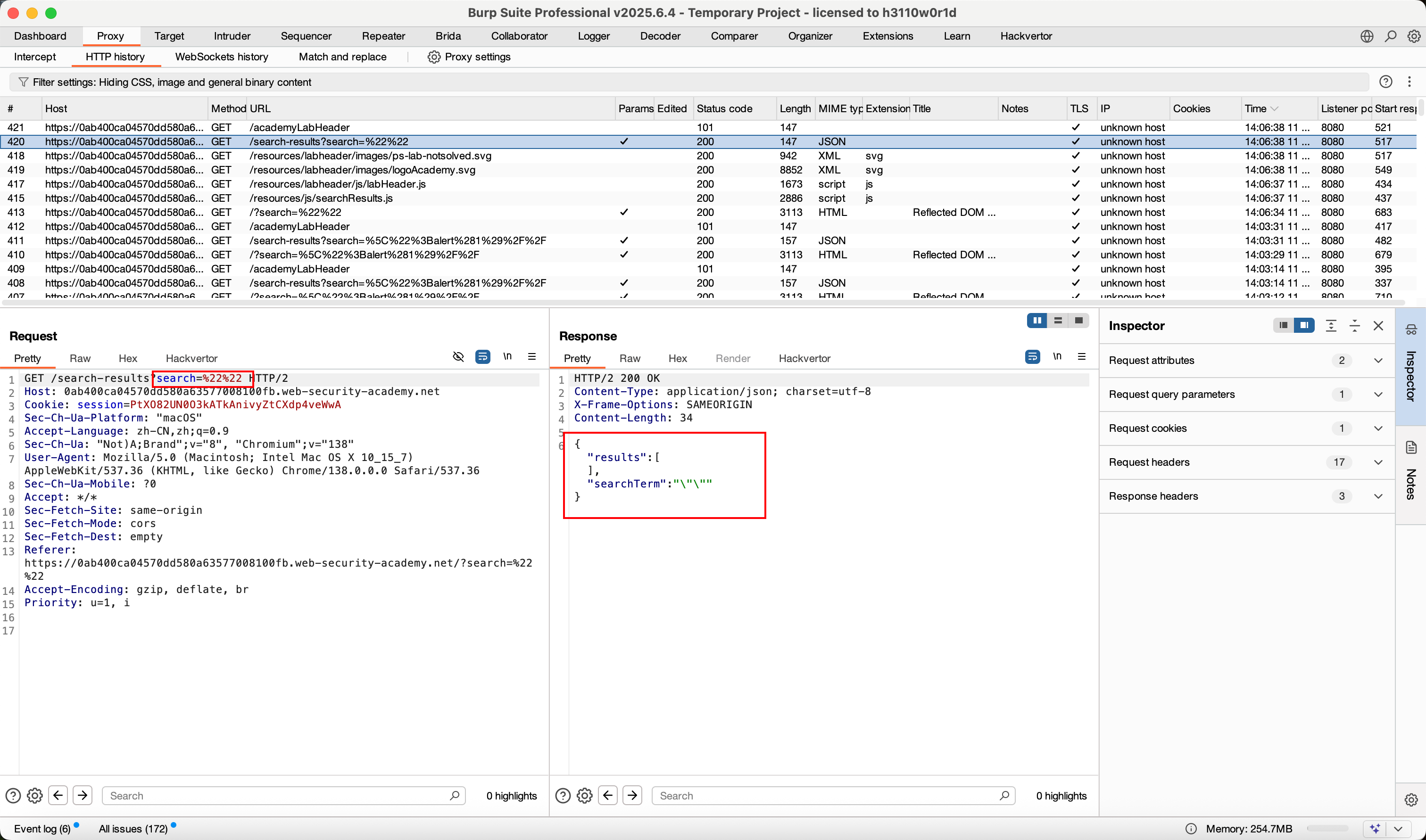Select stacked top-bottom request/response layout

[1057, 321]
